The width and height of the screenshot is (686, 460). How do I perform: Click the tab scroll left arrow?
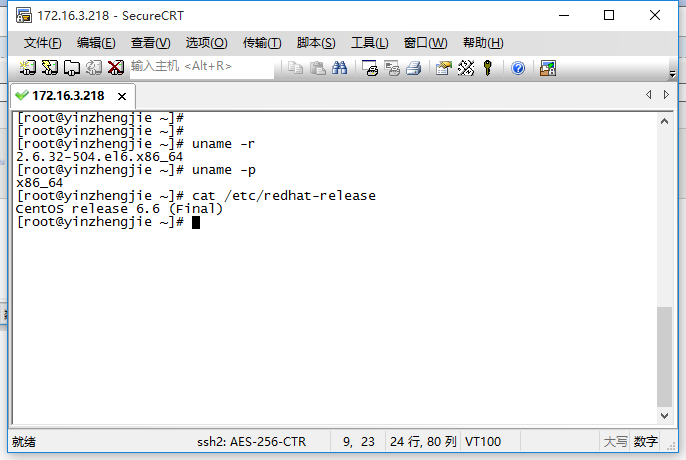[648, 95]
